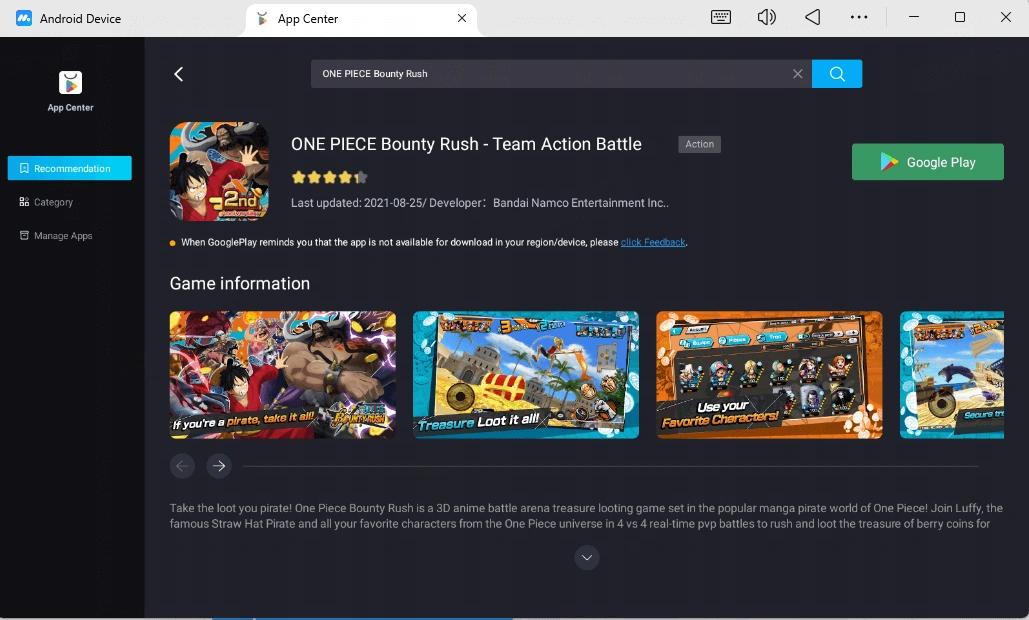Select the Manage Apps sidebar icon

[x=25, y=235]
